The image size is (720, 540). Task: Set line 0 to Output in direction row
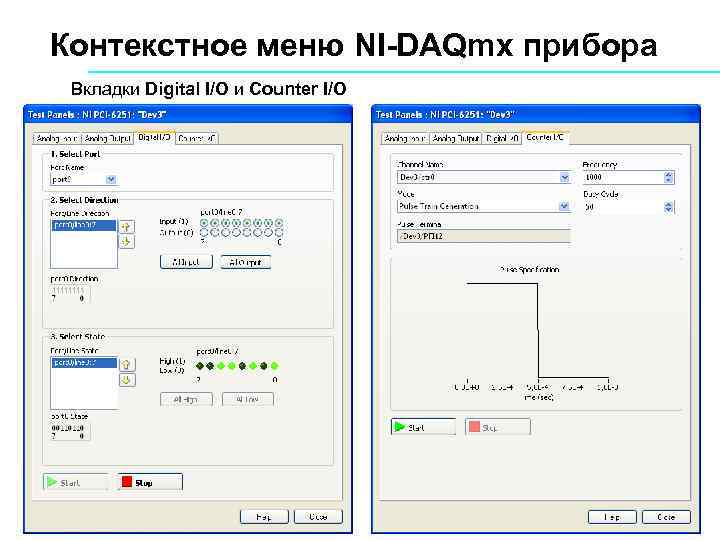[x=279, y=233]
